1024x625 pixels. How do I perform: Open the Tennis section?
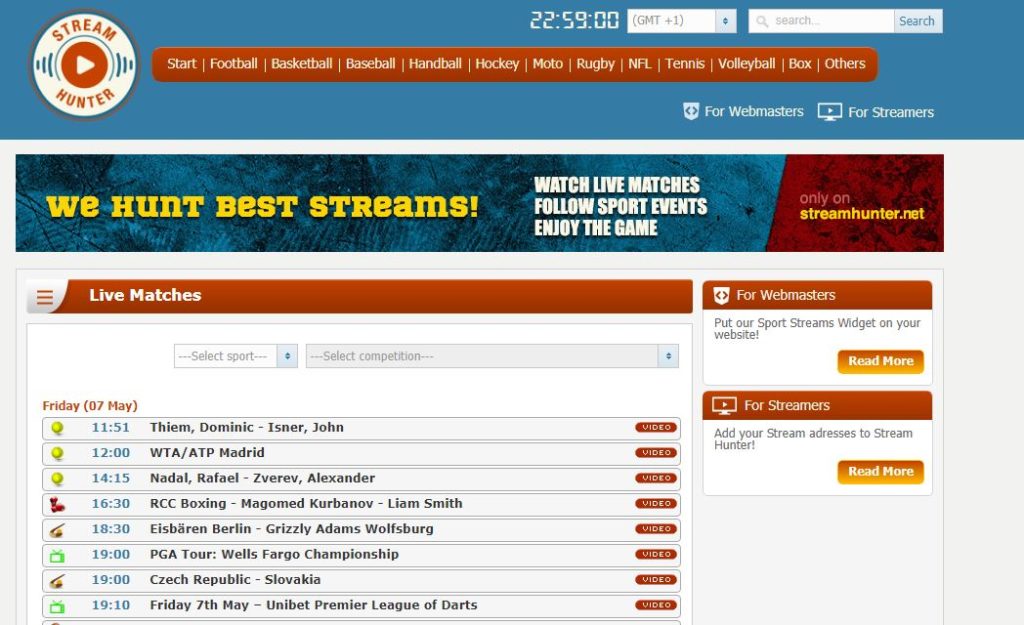685,63
